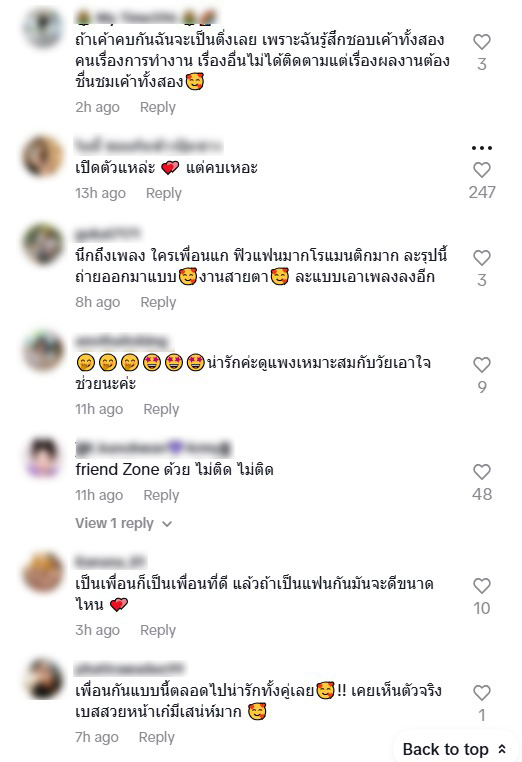Open avatar of the friend Zone commenter
The height and width of the screenshot is (762, 522).
43,458
